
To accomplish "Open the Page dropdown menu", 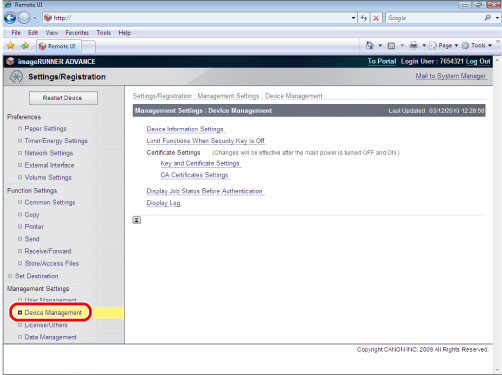I will click(x=444, y=45).
